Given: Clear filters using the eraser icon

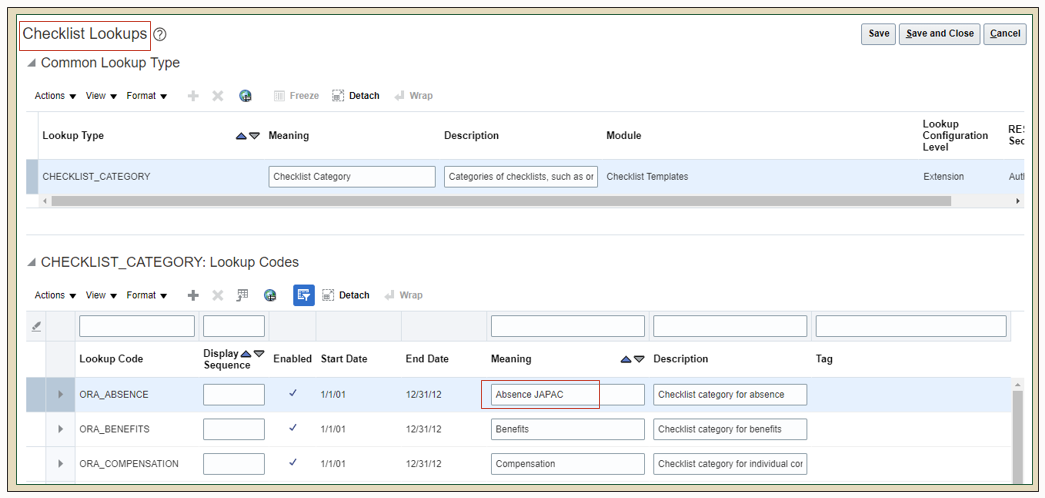Looking at the screenshot, I should pos(37,326).
